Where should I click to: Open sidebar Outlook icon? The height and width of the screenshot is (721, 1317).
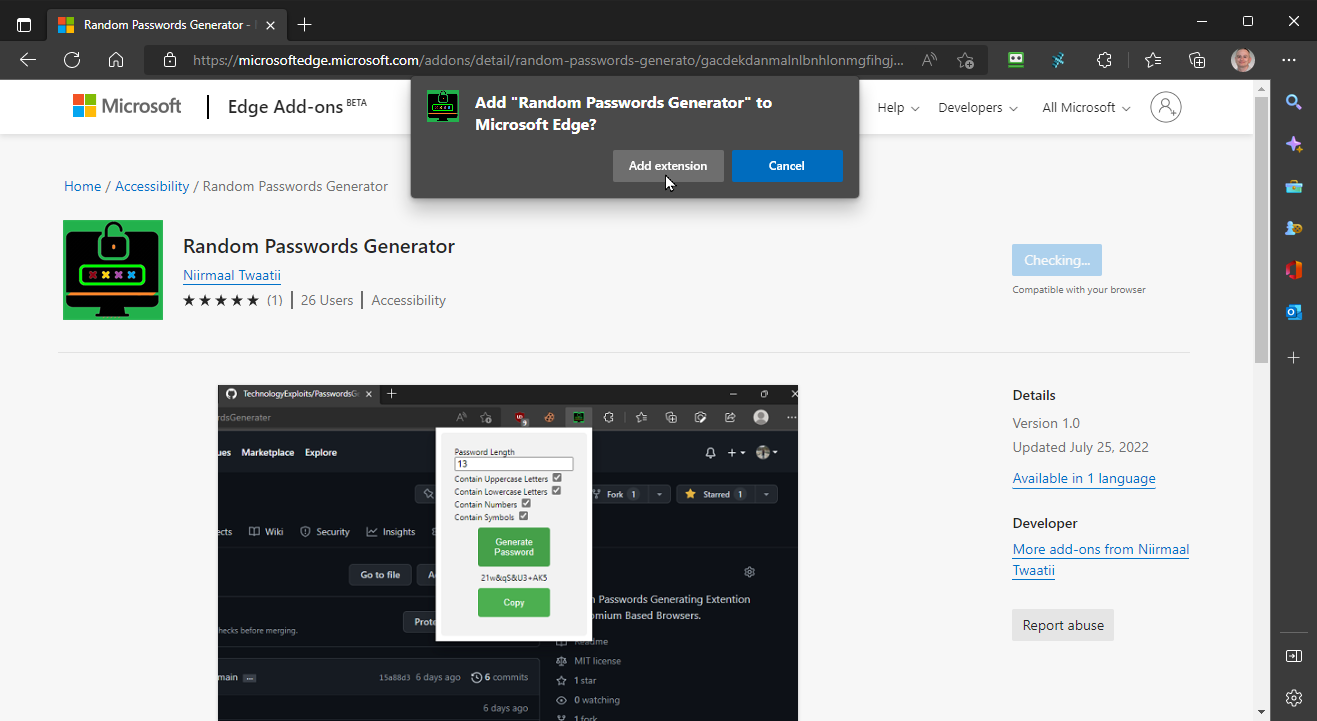[x=1293, y=312]
